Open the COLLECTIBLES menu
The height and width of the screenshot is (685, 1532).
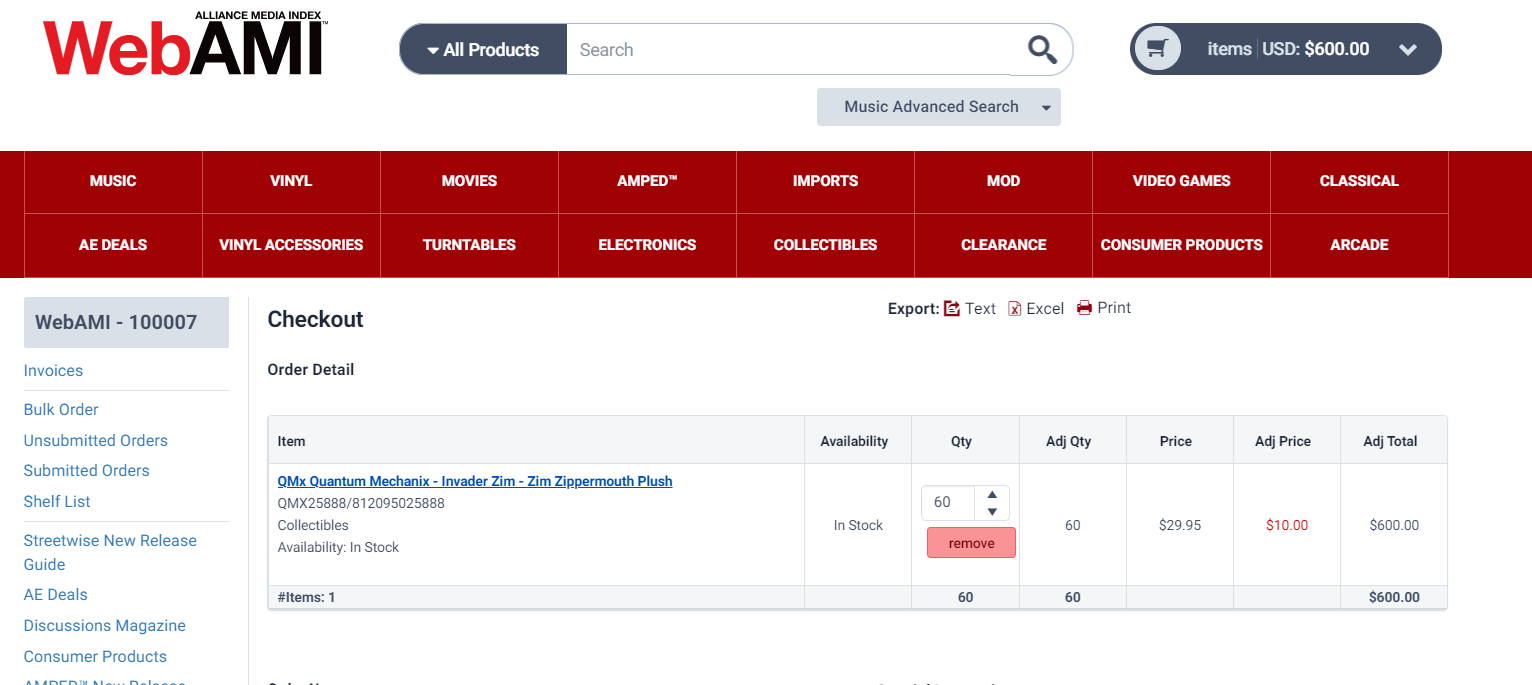(825, 245)
